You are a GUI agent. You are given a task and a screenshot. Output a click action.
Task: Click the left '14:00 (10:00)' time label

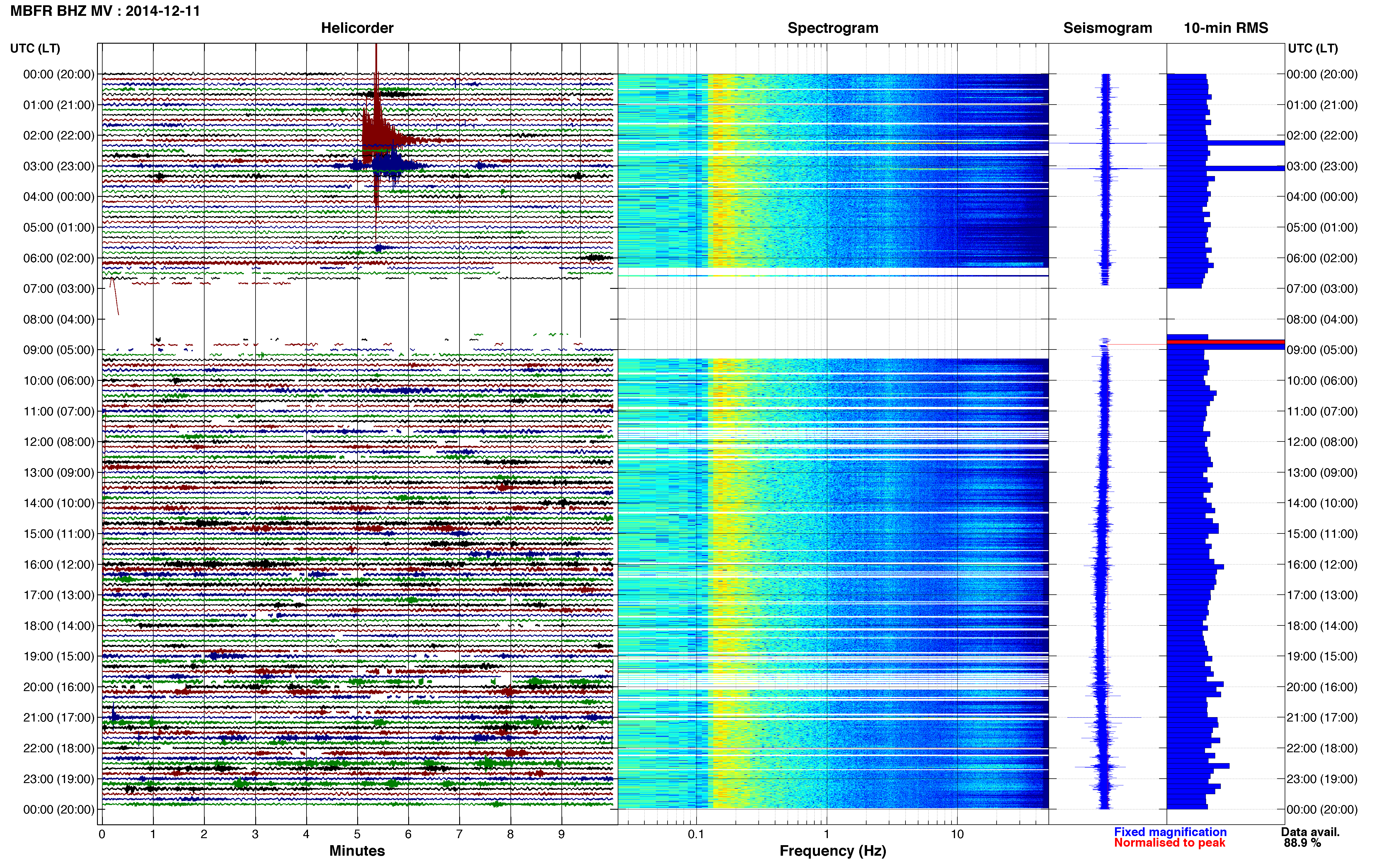tap(59, 504)
